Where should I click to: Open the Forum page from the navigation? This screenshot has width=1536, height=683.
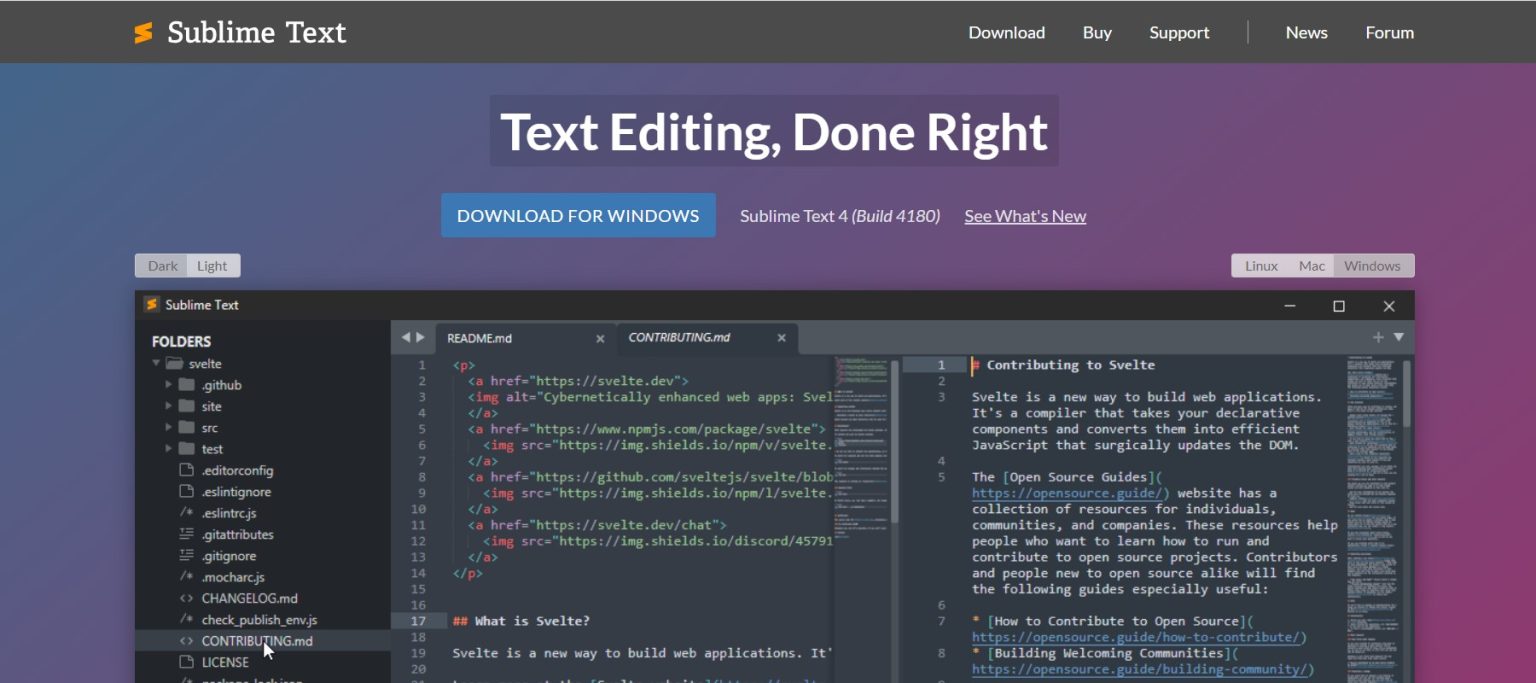coord(1389,32)
